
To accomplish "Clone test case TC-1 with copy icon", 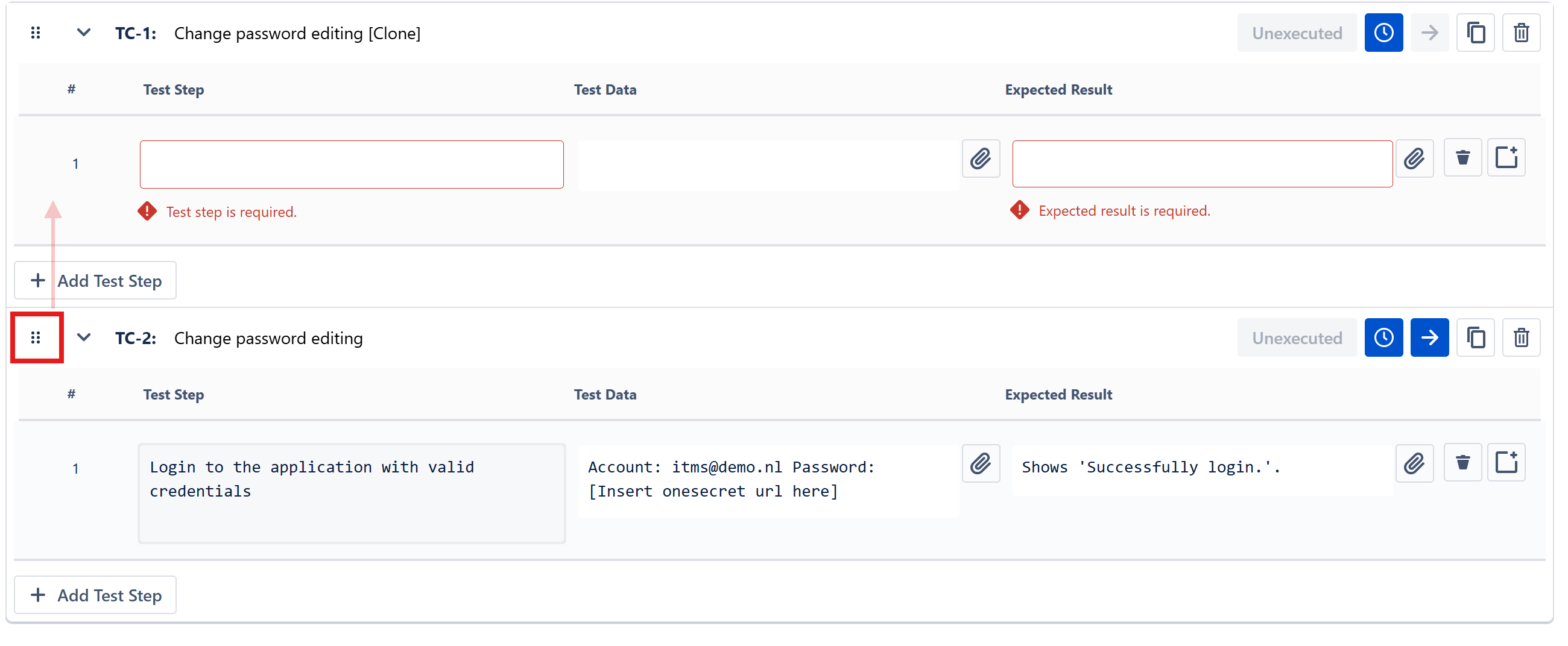I will pos(1475,33).
